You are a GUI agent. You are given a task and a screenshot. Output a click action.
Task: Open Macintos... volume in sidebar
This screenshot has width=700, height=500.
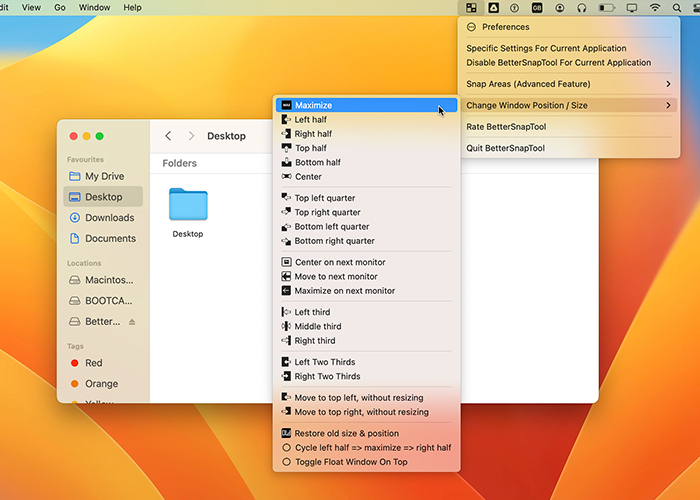103,280
